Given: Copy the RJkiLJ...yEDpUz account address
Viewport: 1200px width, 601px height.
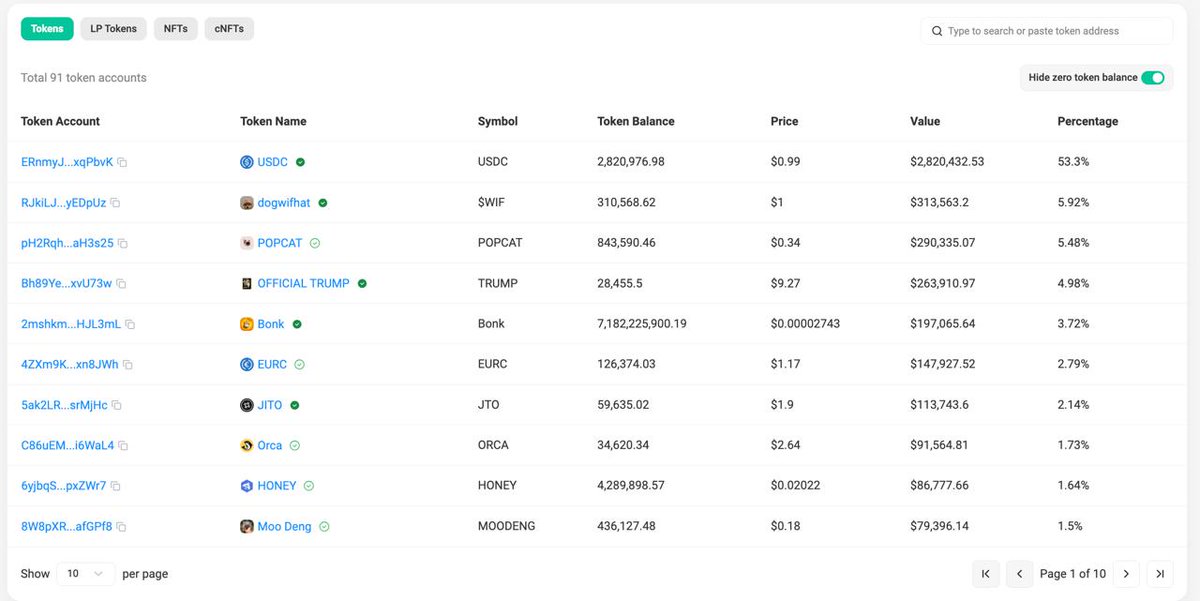Looking at the screenshot, I should coord(115,203).
